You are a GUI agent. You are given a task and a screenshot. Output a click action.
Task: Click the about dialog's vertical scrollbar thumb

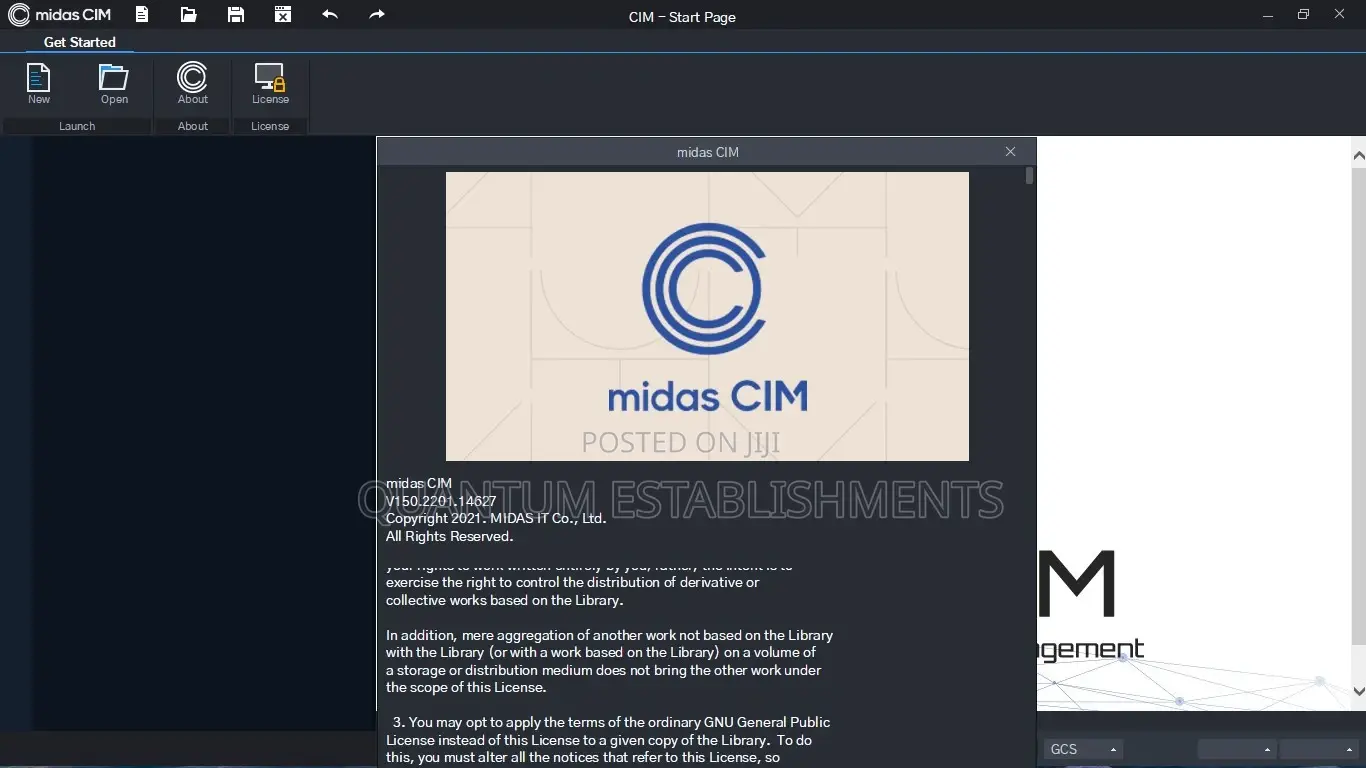(x=1029, y=176)
